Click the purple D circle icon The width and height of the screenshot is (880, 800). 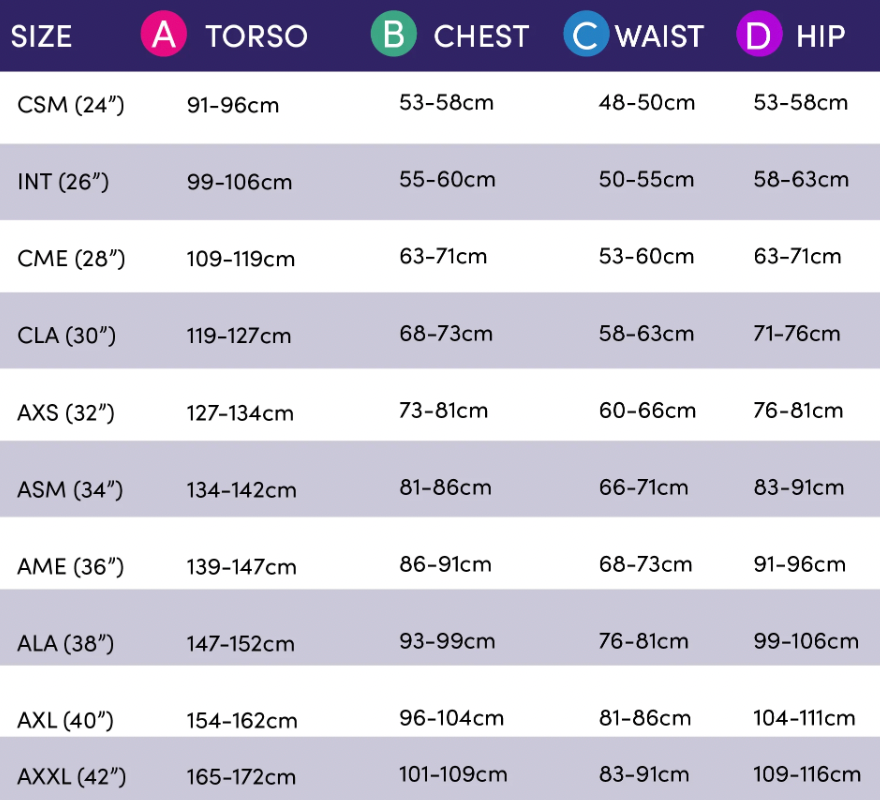[759, 36]
